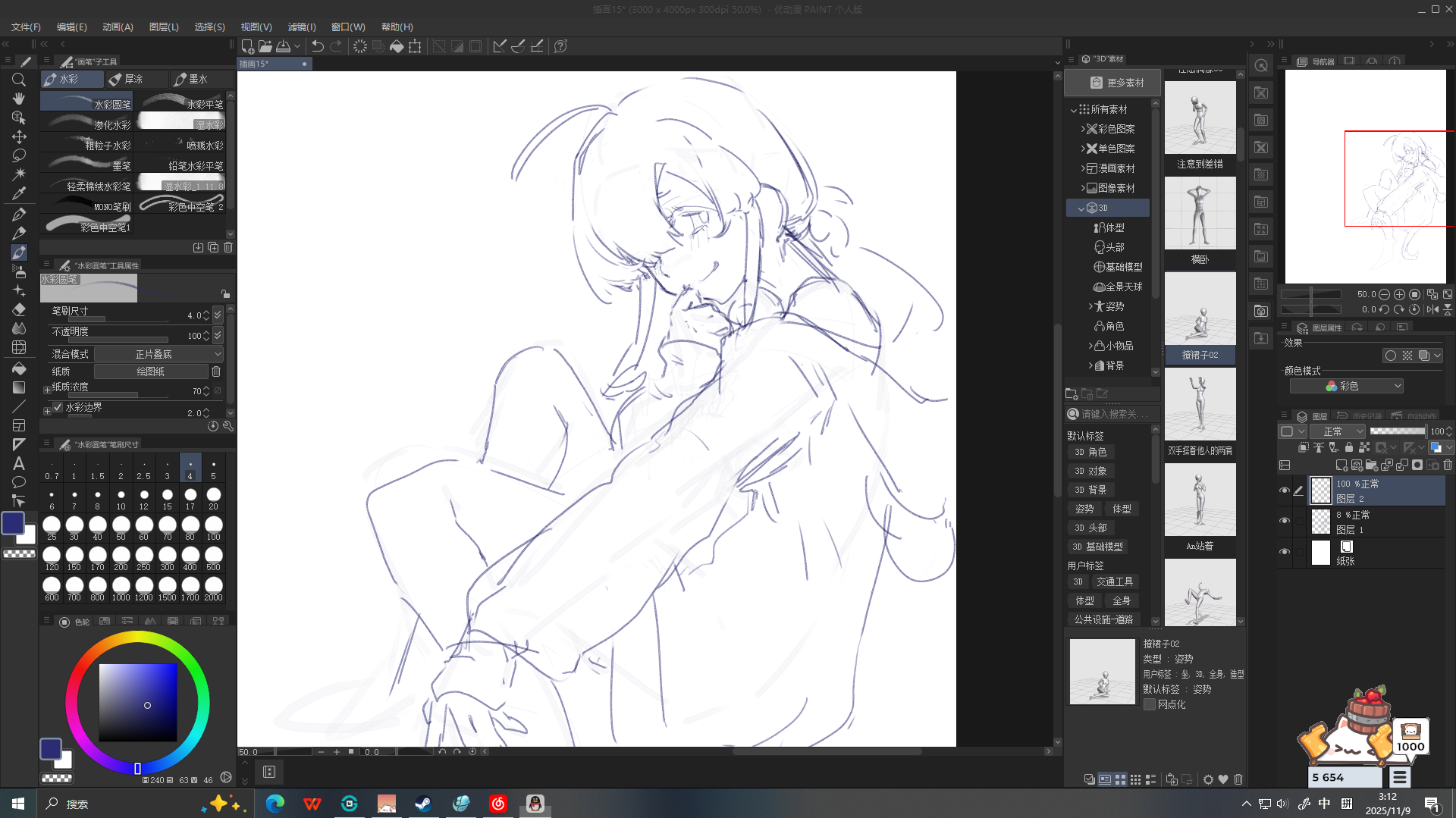Select the magnifier zoom tool
Image resolution: width=1456 pixels, height=818 pixels.
click(x=19, y=80)
